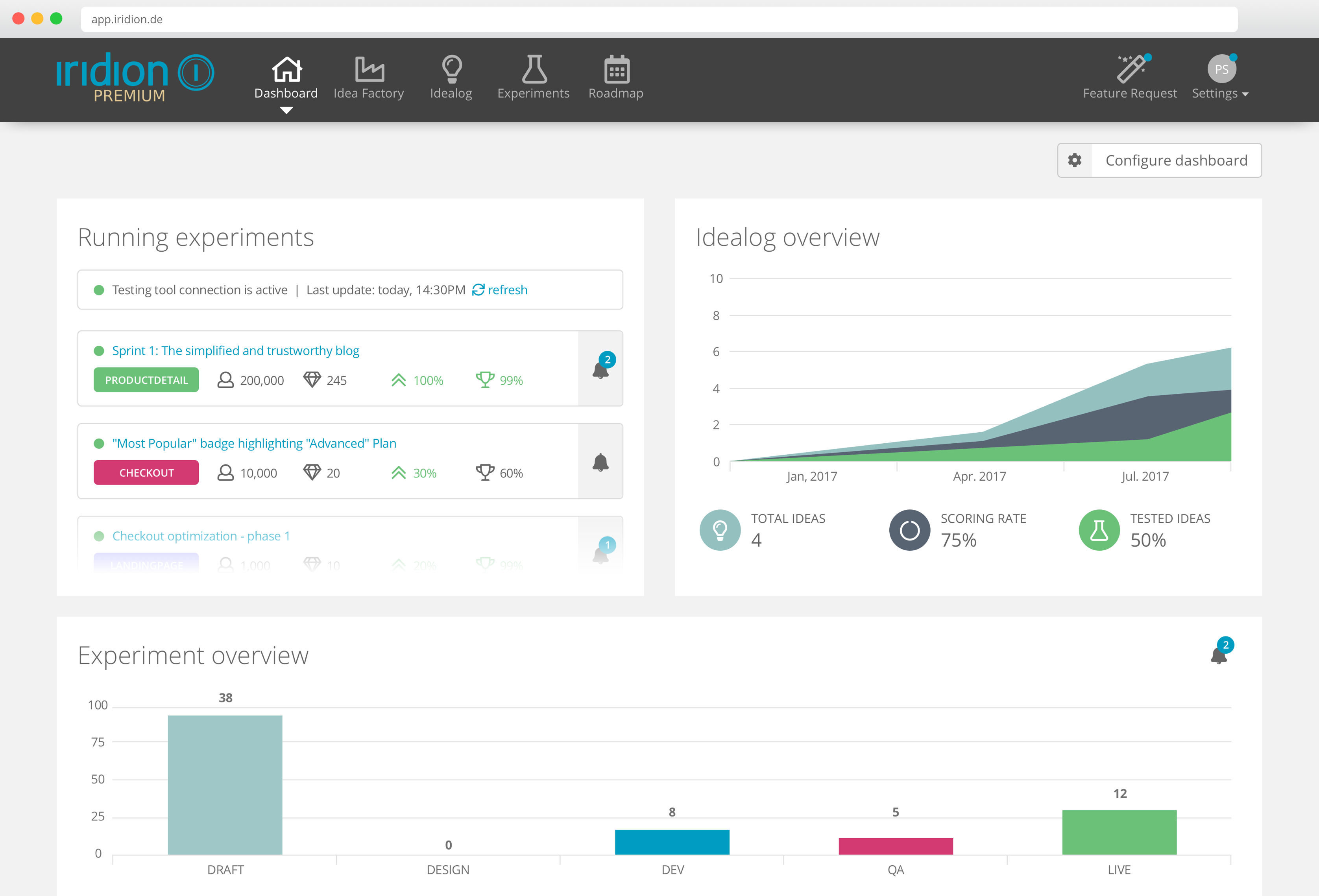Image resolution: width=1319 pixels, height=896 pixels.
Task: Expand the Settings dropdown arrow
Action: [x=1245, y=95]
